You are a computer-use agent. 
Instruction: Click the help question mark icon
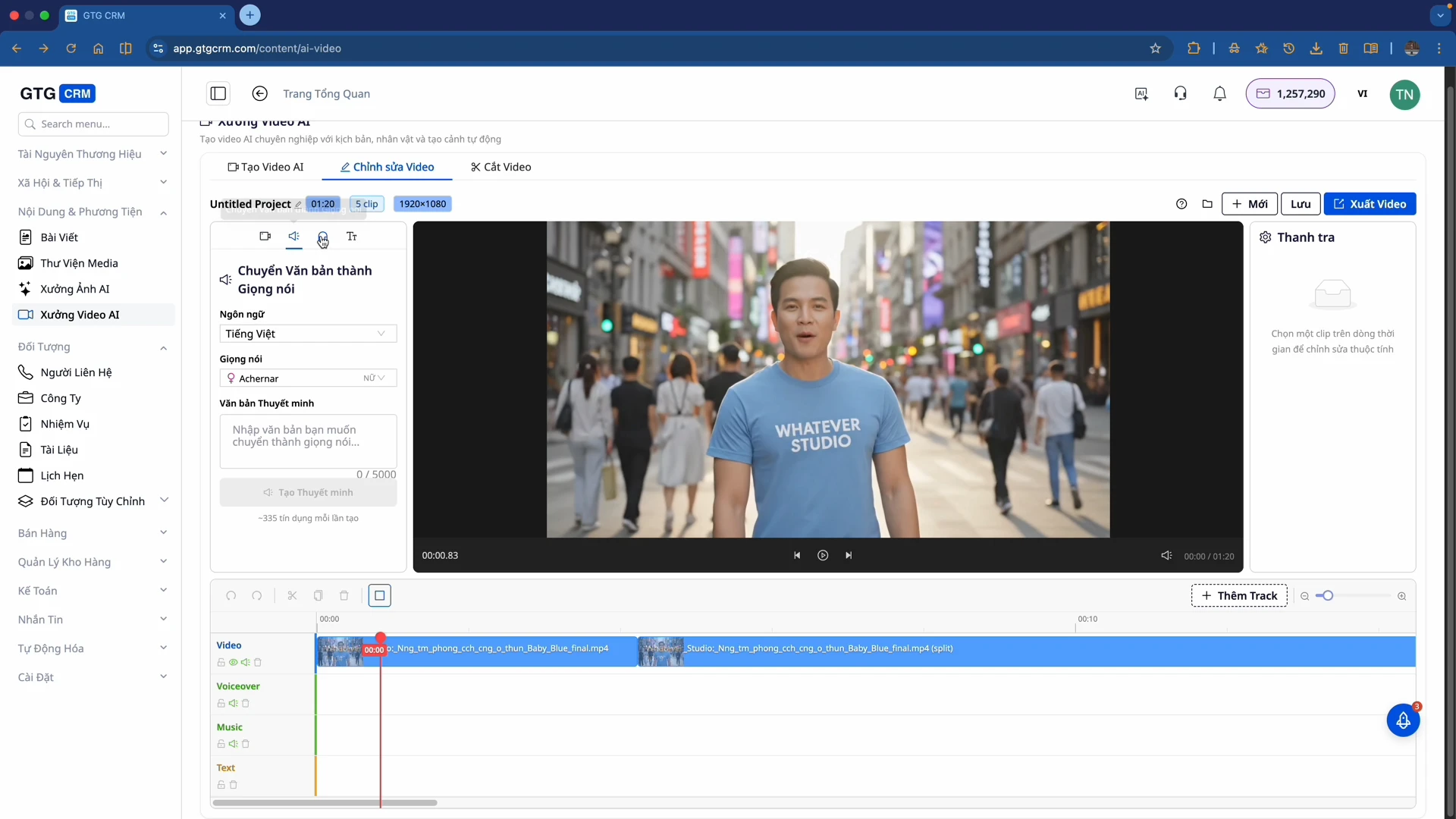[x=1181, y=204]
